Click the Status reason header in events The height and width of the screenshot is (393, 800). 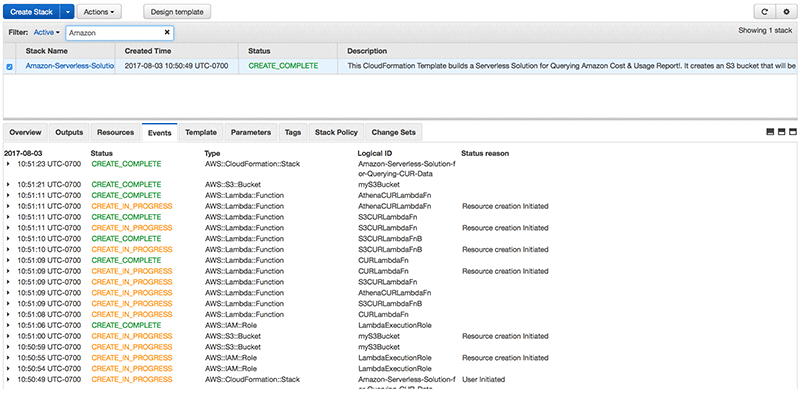point(485,153)
